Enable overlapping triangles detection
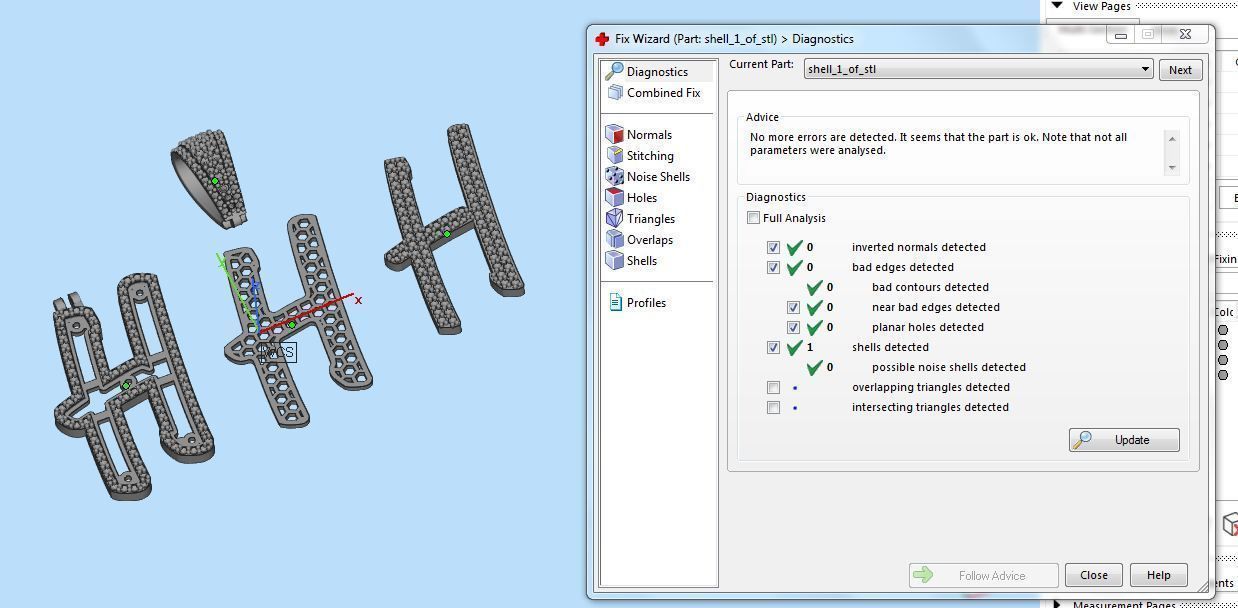The image size is (1238, 608). tap(773, 387)
